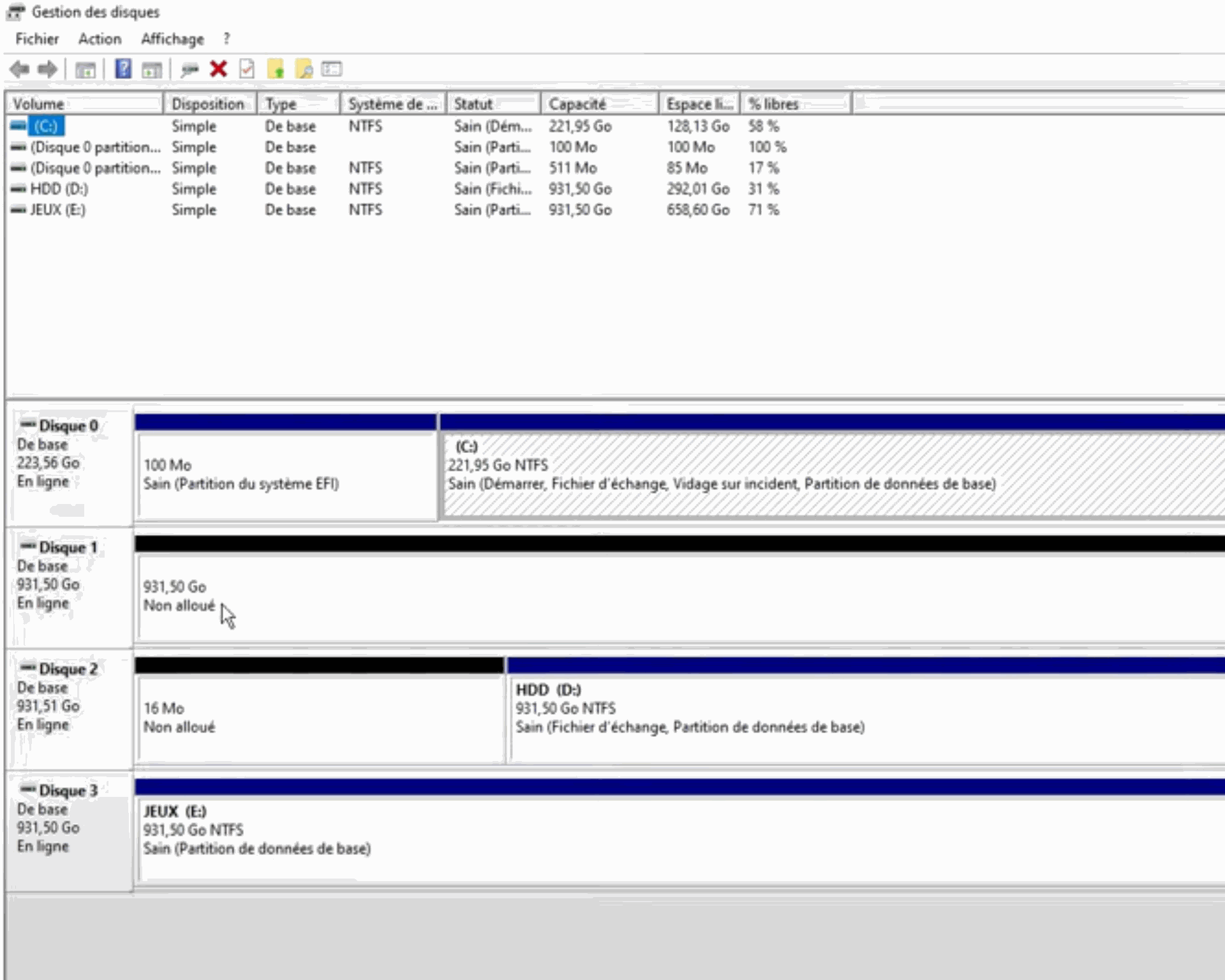Open the Action menu
Image resolution: width=1225 pixels, height=980 pixels.
pyautogui.click(x=100, y=39)
